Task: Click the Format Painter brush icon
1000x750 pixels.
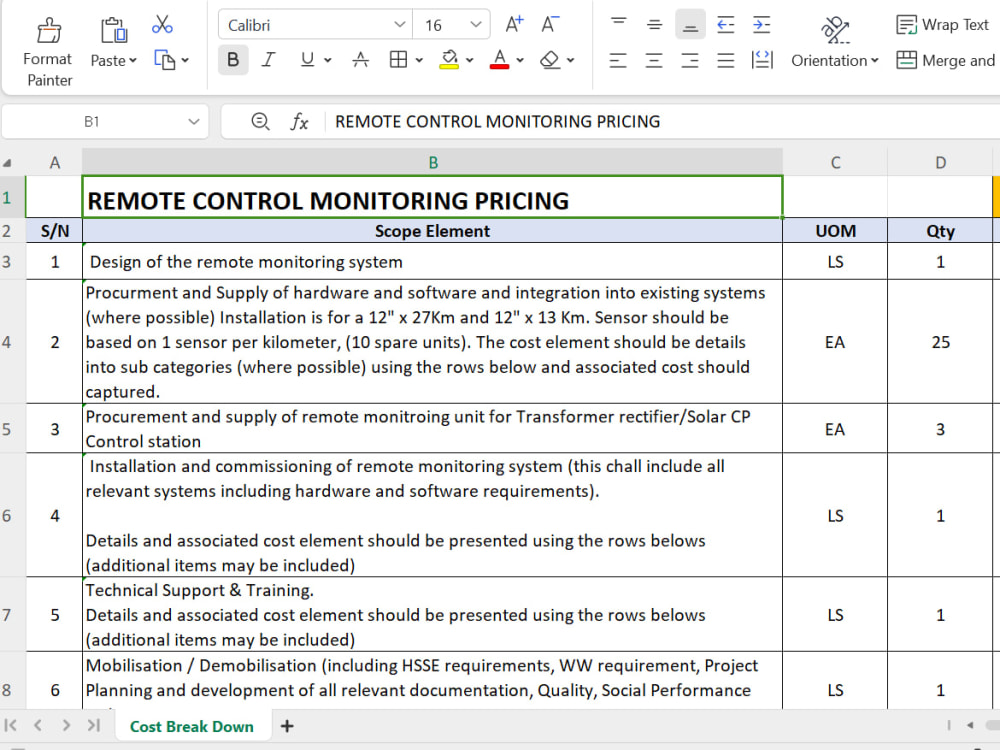Action: [49, 30]
